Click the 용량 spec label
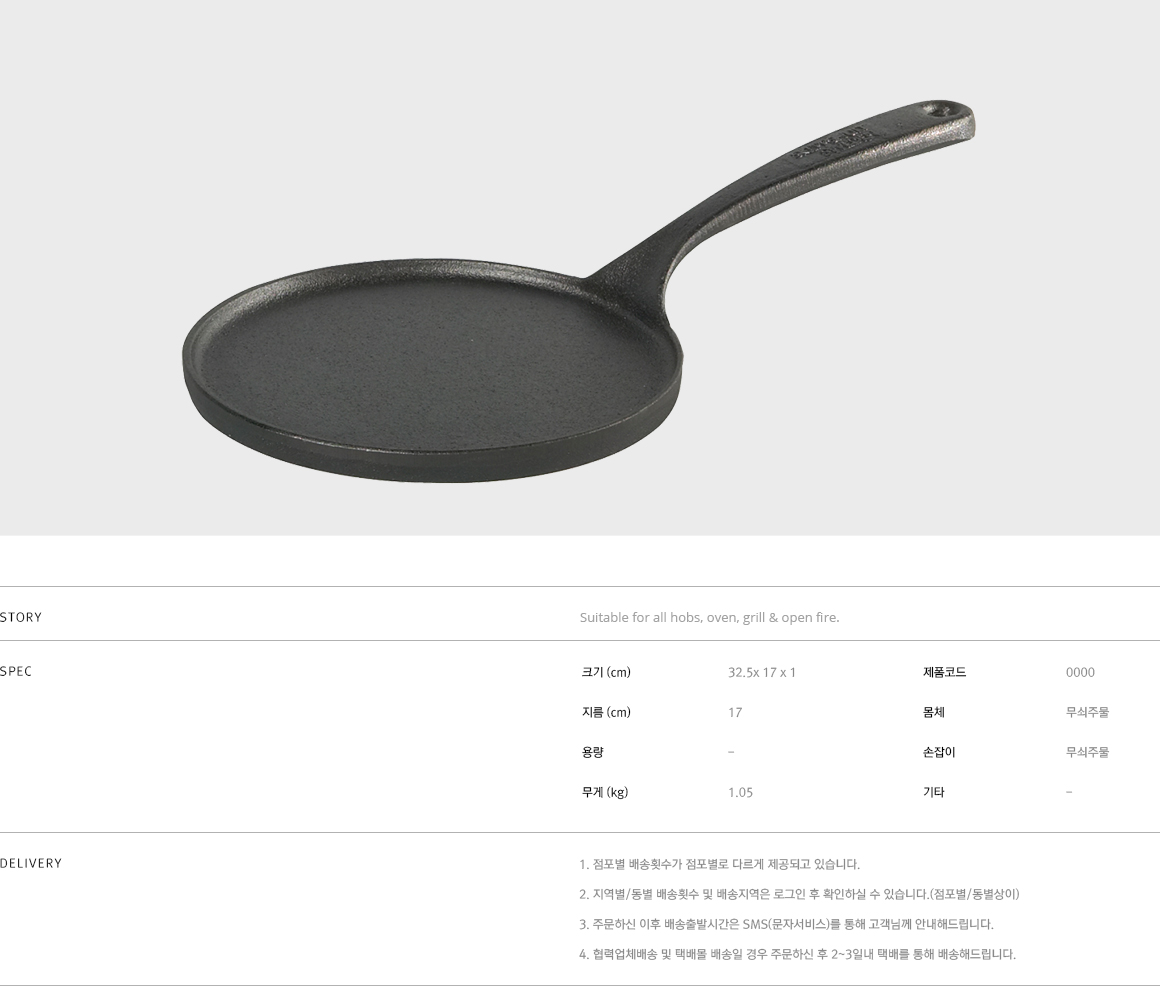The height and width of the screenshot is (986, 1160). coord(592,752)
